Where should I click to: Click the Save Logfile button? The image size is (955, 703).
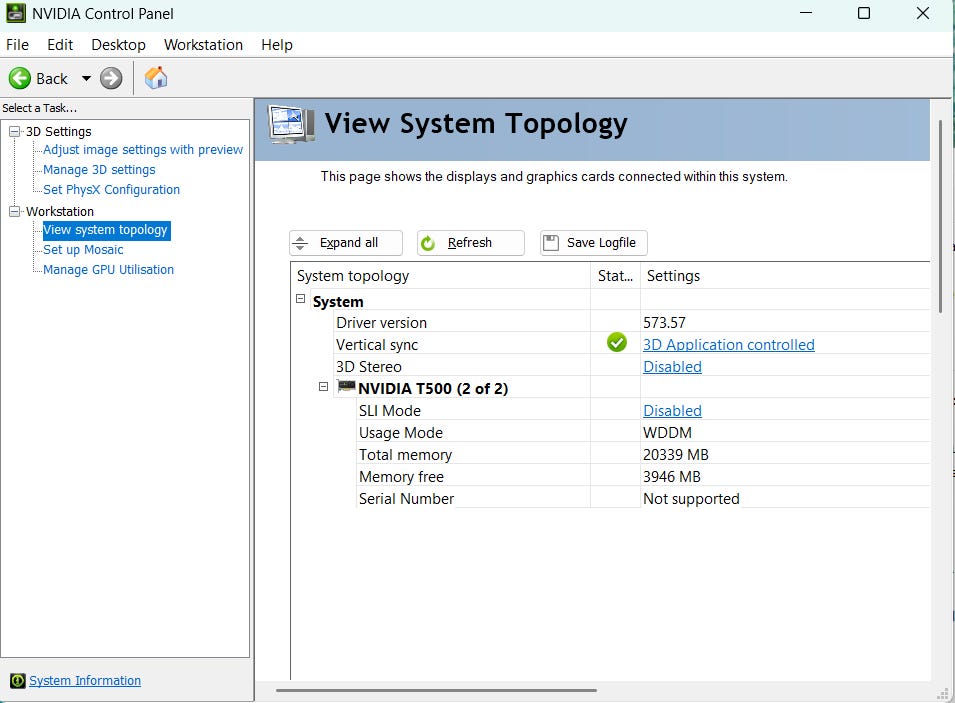594,243
